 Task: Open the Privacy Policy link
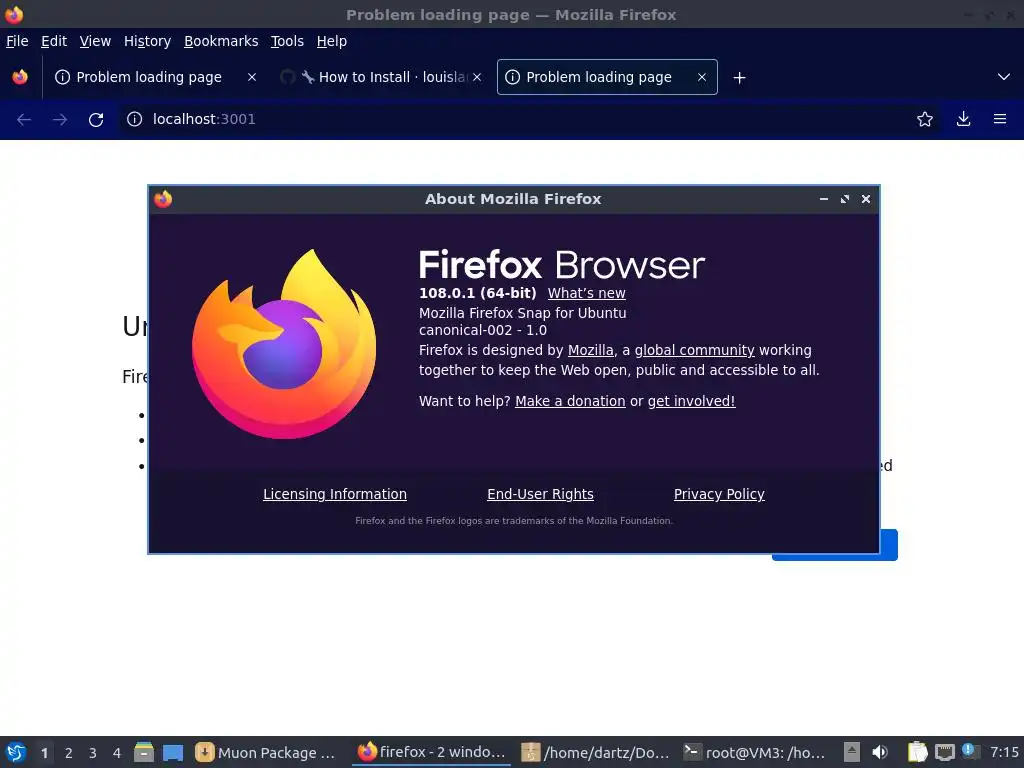click(x=719, y=494)
